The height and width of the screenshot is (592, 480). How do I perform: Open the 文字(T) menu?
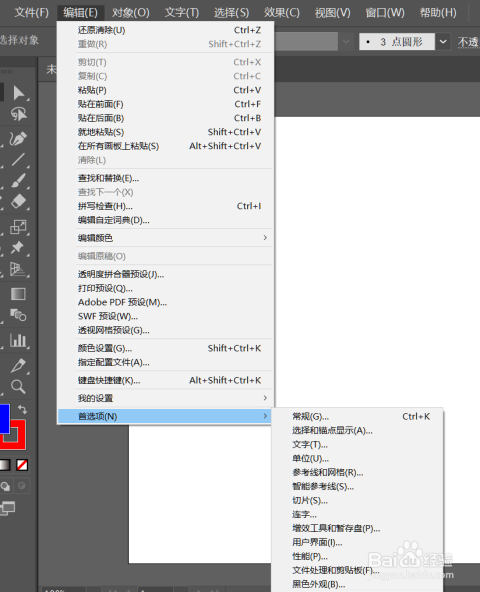click(x=182, y=12)
